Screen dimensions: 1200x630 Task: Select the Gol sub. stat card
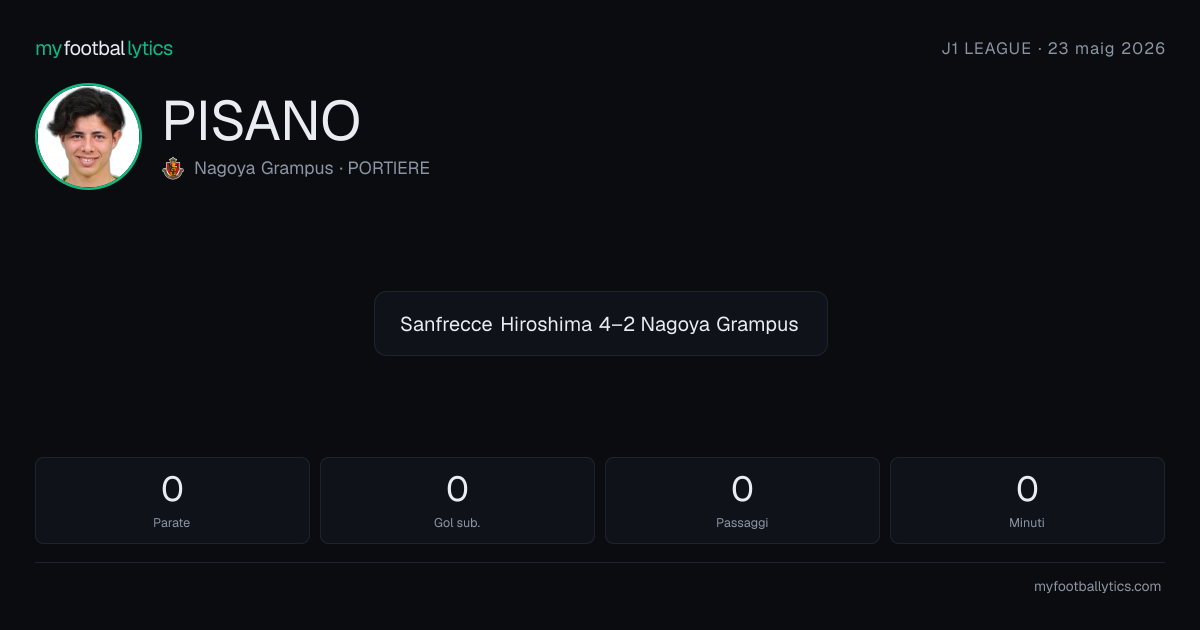coord(457,500)
